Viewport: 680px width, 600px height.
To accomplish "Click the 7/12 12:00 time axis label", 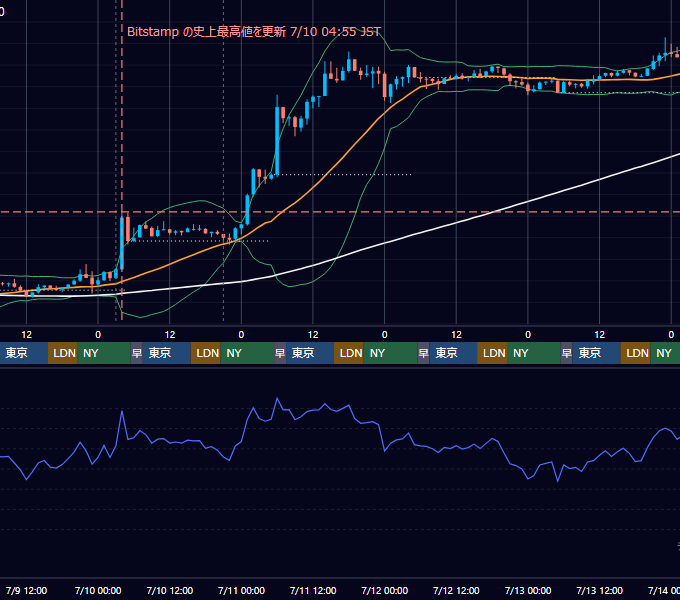I will click(x=456, y=590).
